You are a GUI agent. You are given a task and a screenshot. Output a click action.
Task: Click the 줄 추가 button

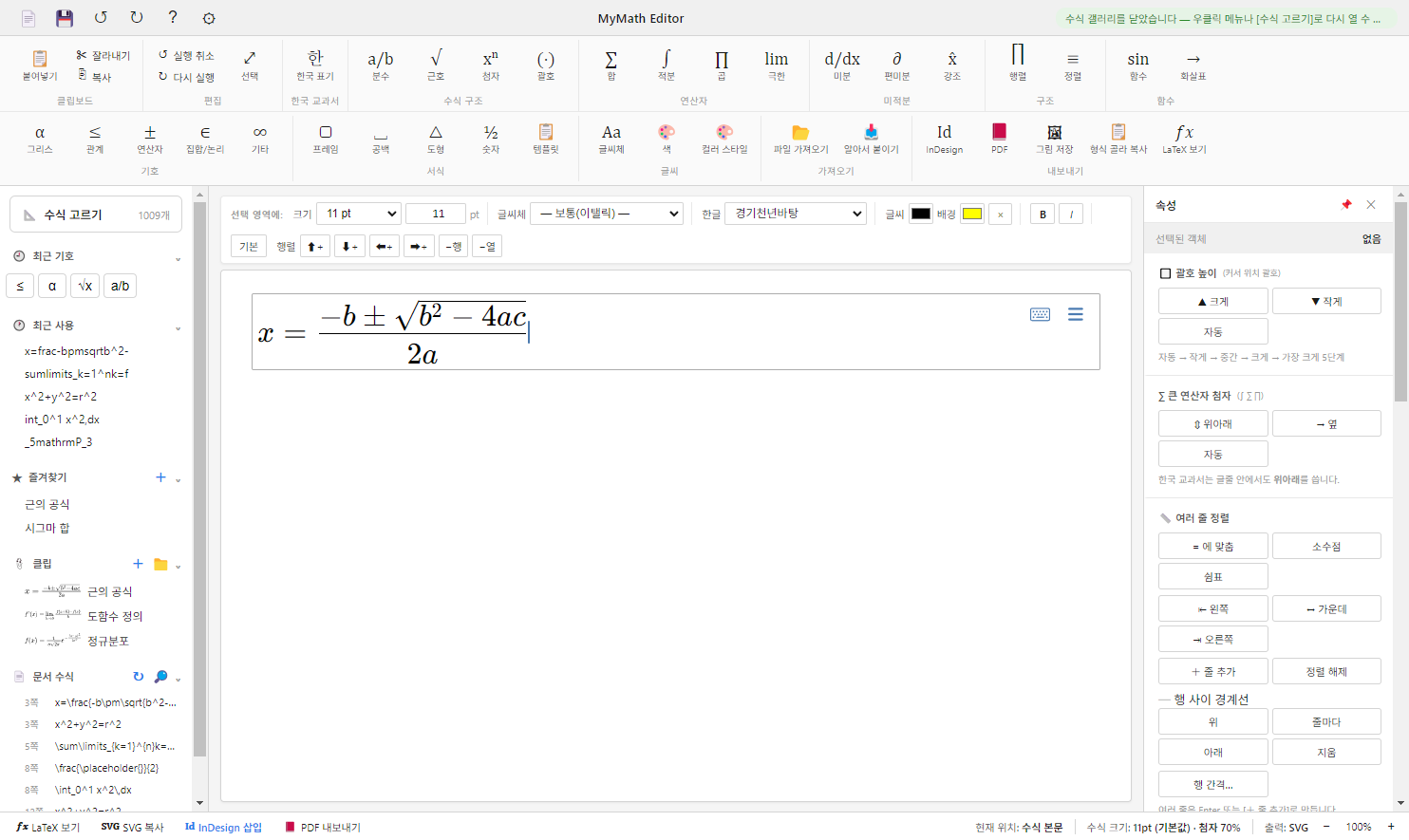pos(1213,672)
